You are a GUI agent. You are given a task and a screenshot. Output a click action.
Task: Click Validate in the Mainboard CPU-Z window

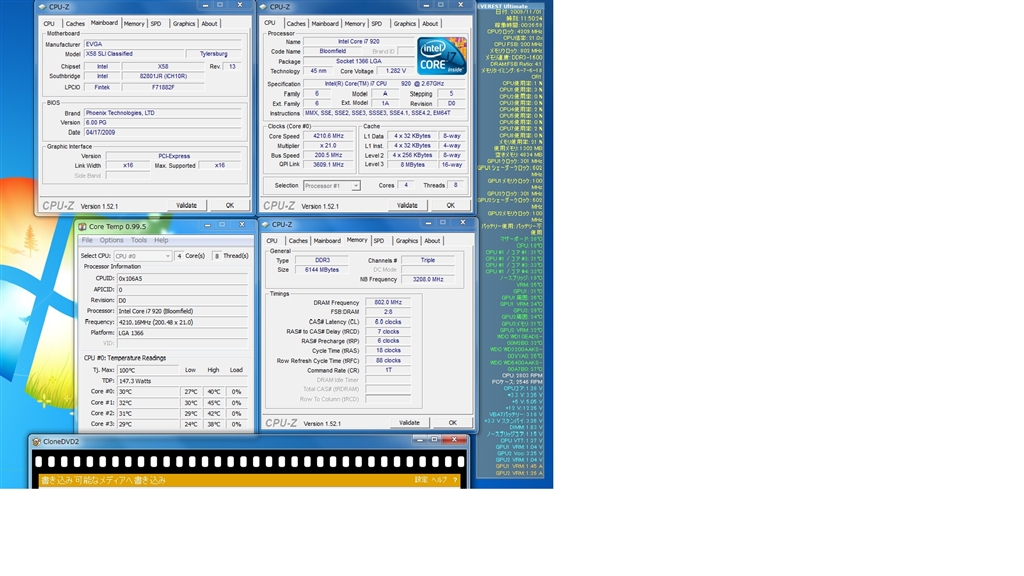pos(187,206)
